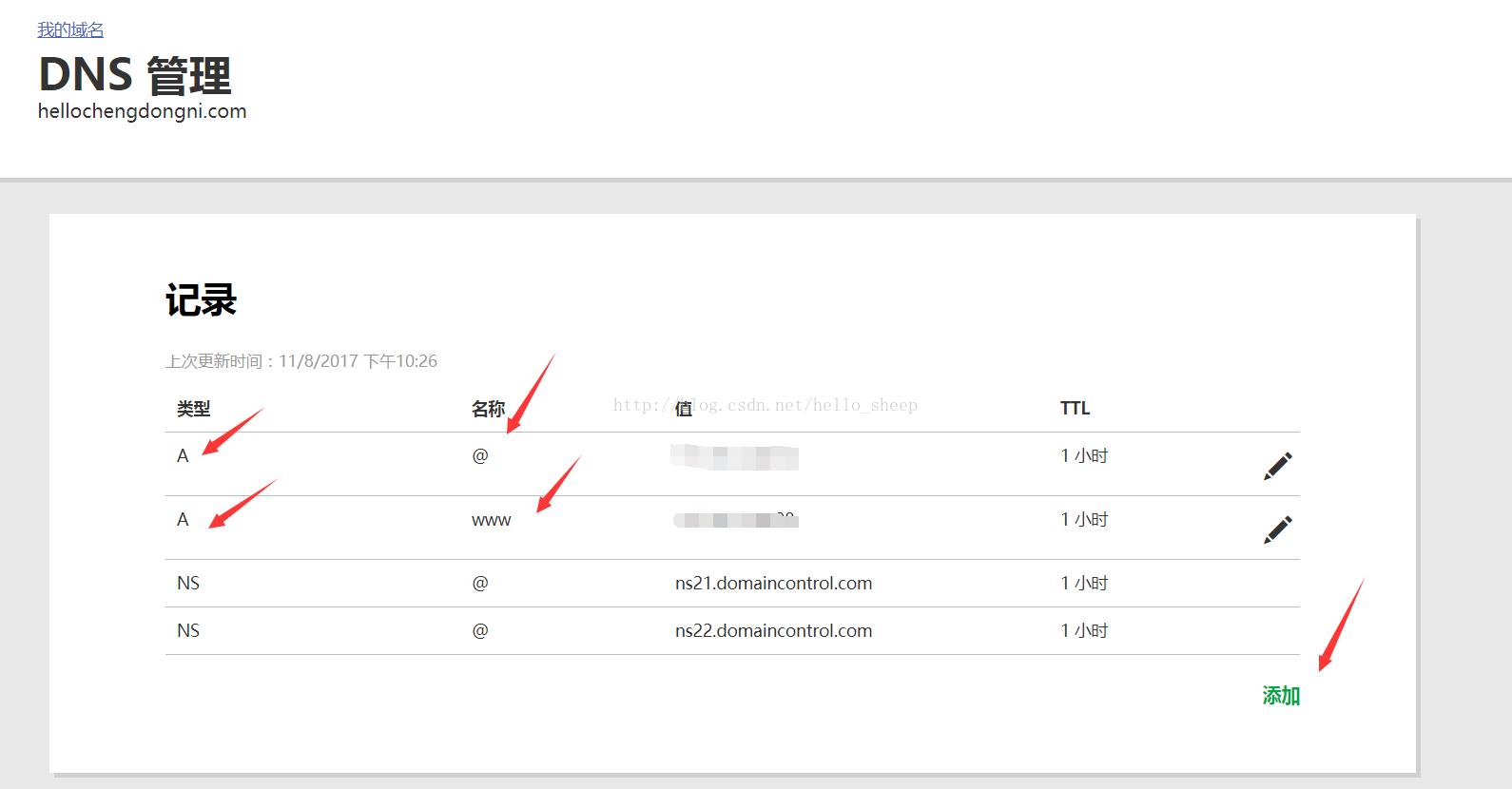This screenshot has width=1512, height=789.
Task: Click @ name in ns22.domaincontrol.com row
Action: [x=480, y=630]
